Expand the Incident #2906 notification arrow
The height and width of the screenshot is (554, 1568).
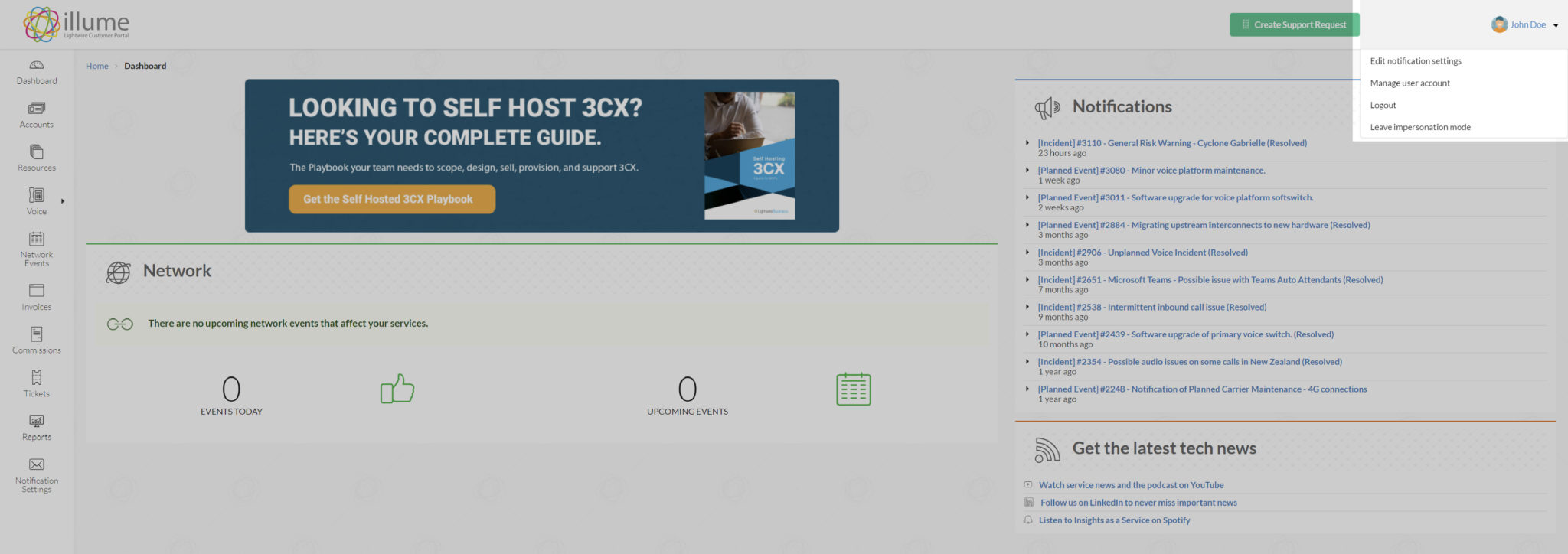pyautogui.click(x=1027, y=252)
